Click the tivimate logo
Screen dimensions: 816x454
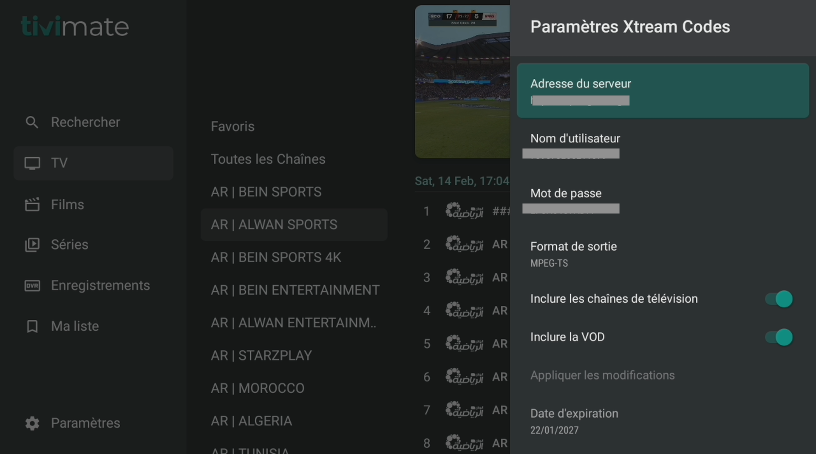click(75, 27)
